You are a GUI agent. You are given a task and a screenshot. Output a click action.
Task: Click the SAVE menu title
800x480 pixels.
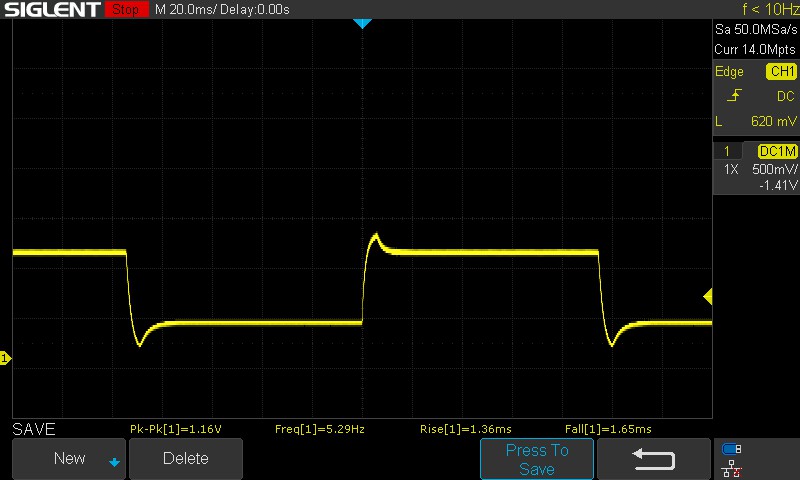click(x=34, y=429)
